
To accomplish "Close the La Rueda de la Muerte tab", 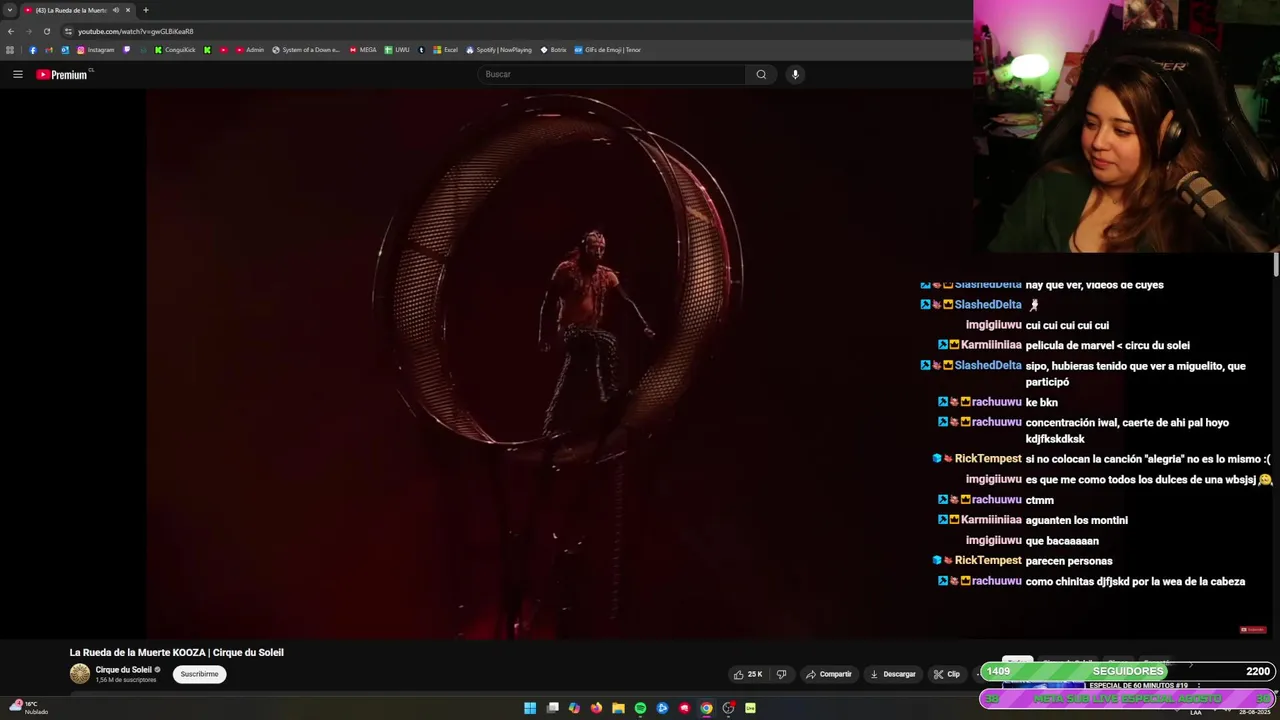I will click(128, 10).
